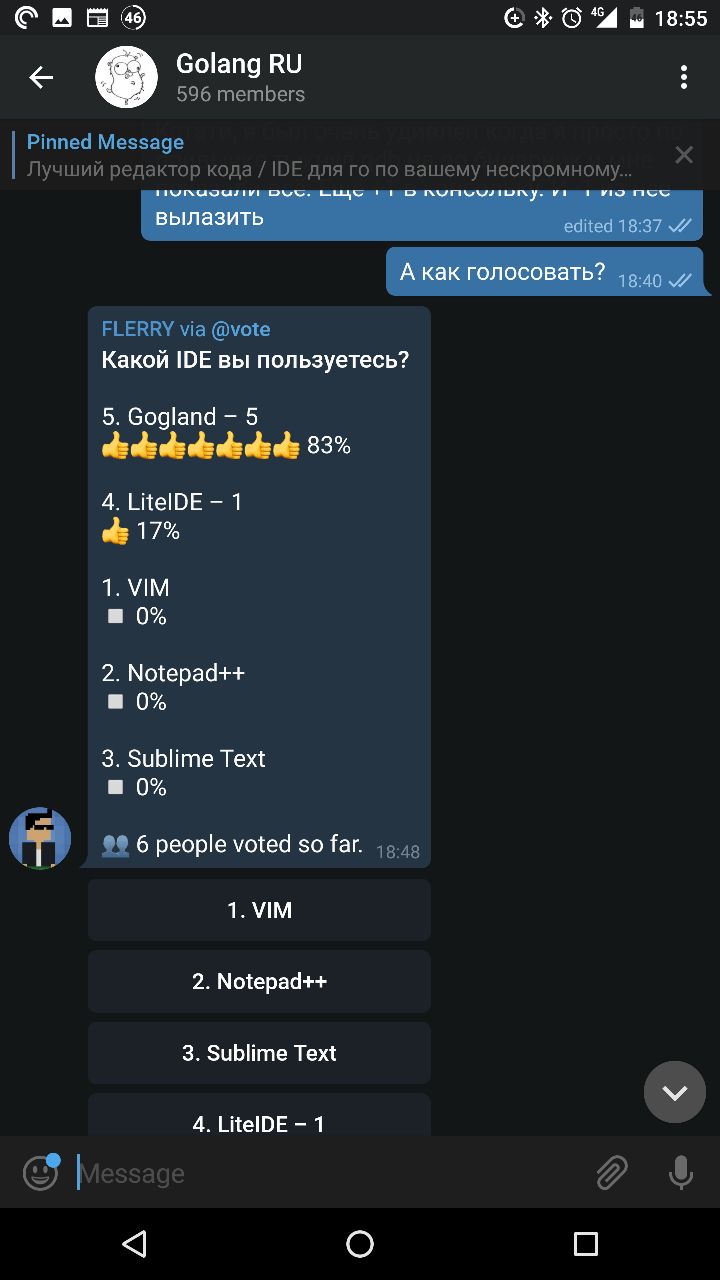Open the Android recent apps square button
The width and height of the screenshot is (720, 1280).
point(585,1243)
